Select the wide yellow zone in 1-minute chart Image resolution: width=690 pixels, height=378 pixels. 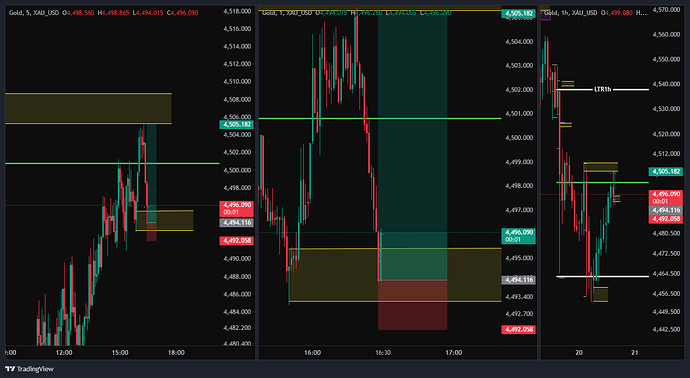[395, 275]
